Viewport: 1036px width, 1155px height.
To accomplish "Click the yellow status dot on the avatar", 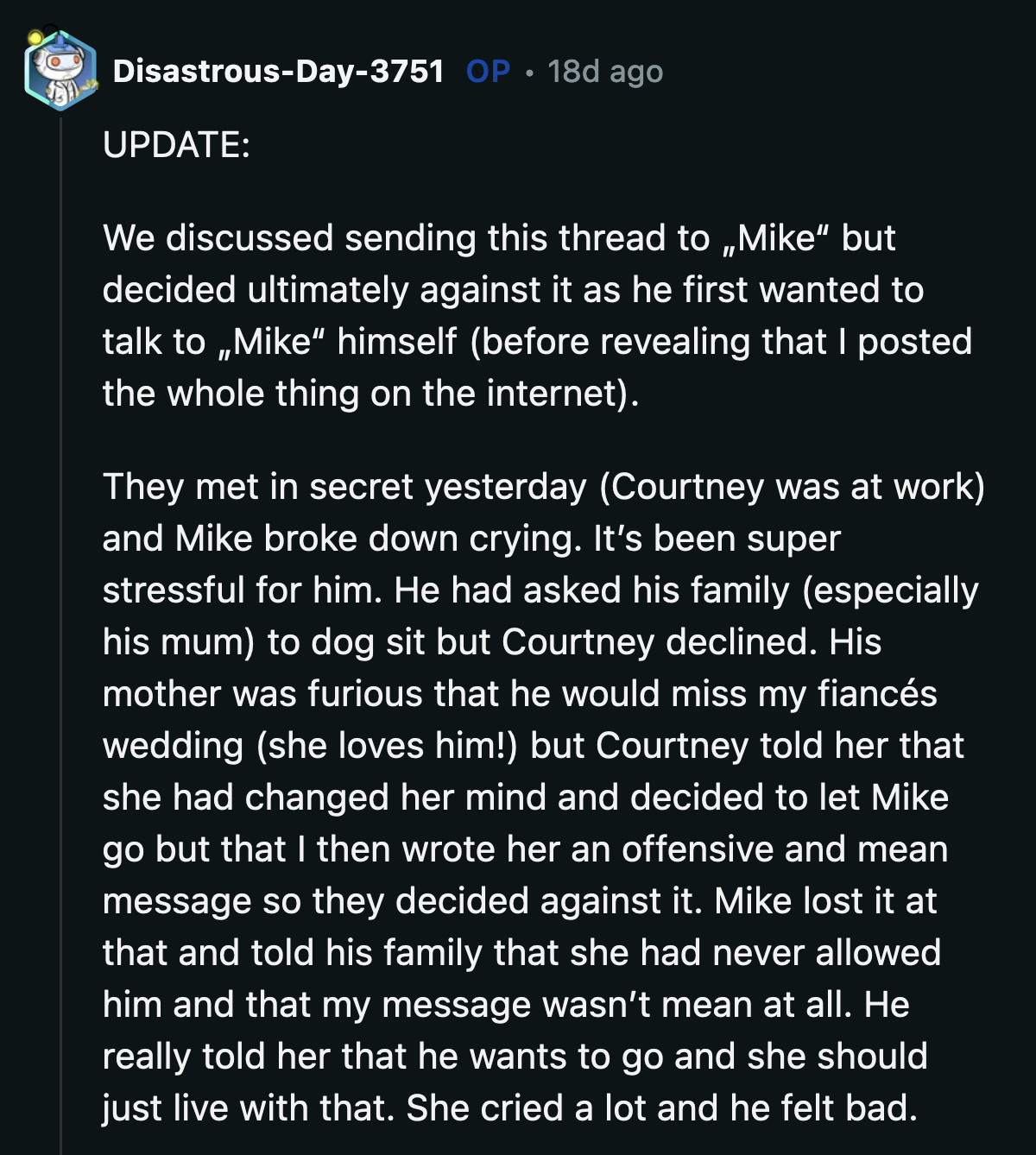I will click(x=33, y=39).
